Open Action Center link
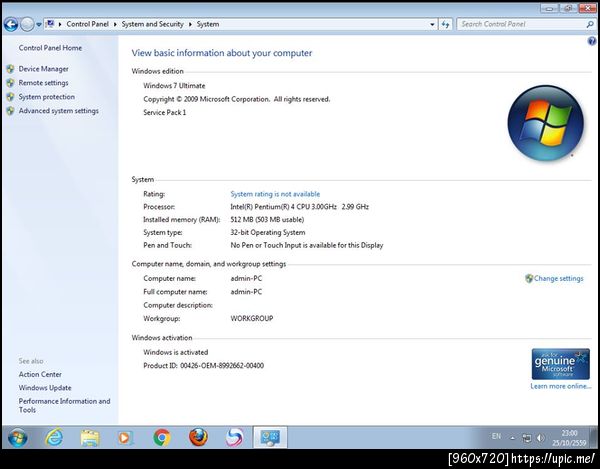 click(40, 375)
